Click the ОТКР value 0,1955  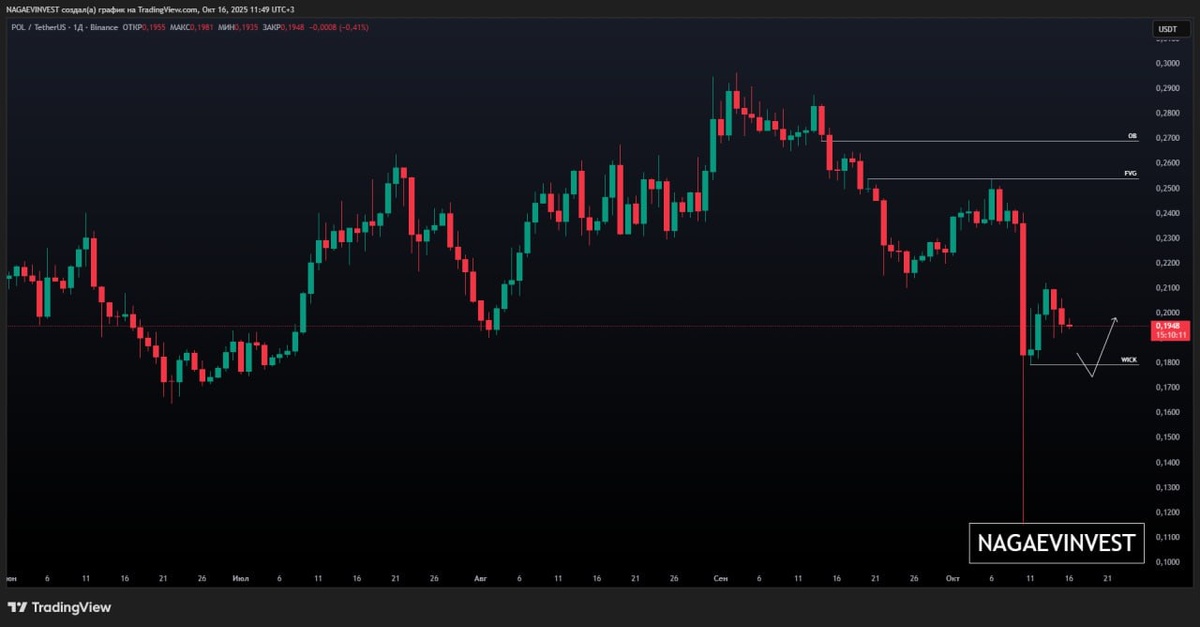(x=153, y=27)
